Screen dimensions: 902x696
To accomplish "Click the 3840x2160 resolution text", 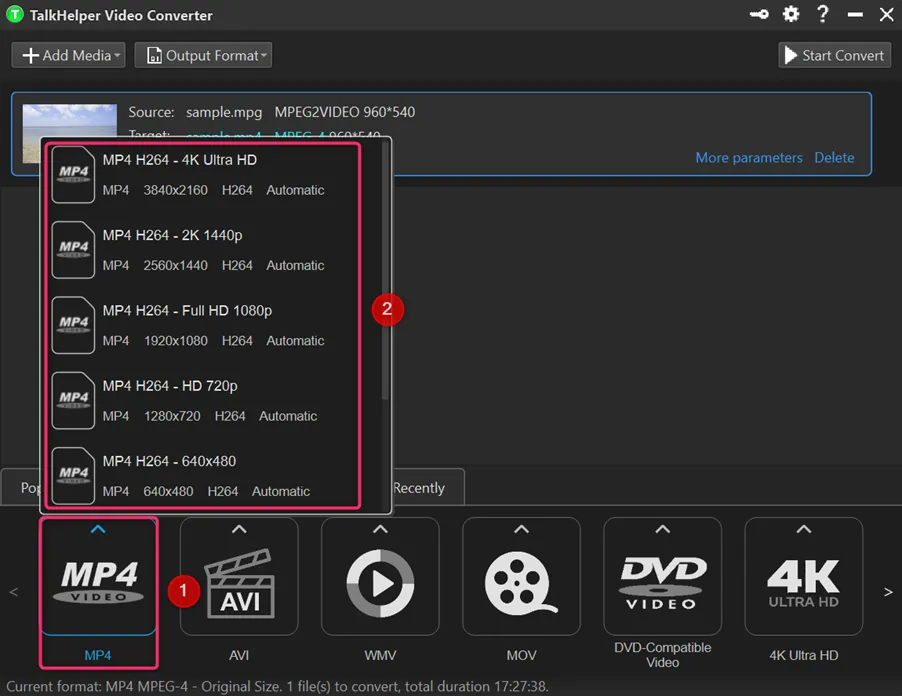I will click(175, 190).
